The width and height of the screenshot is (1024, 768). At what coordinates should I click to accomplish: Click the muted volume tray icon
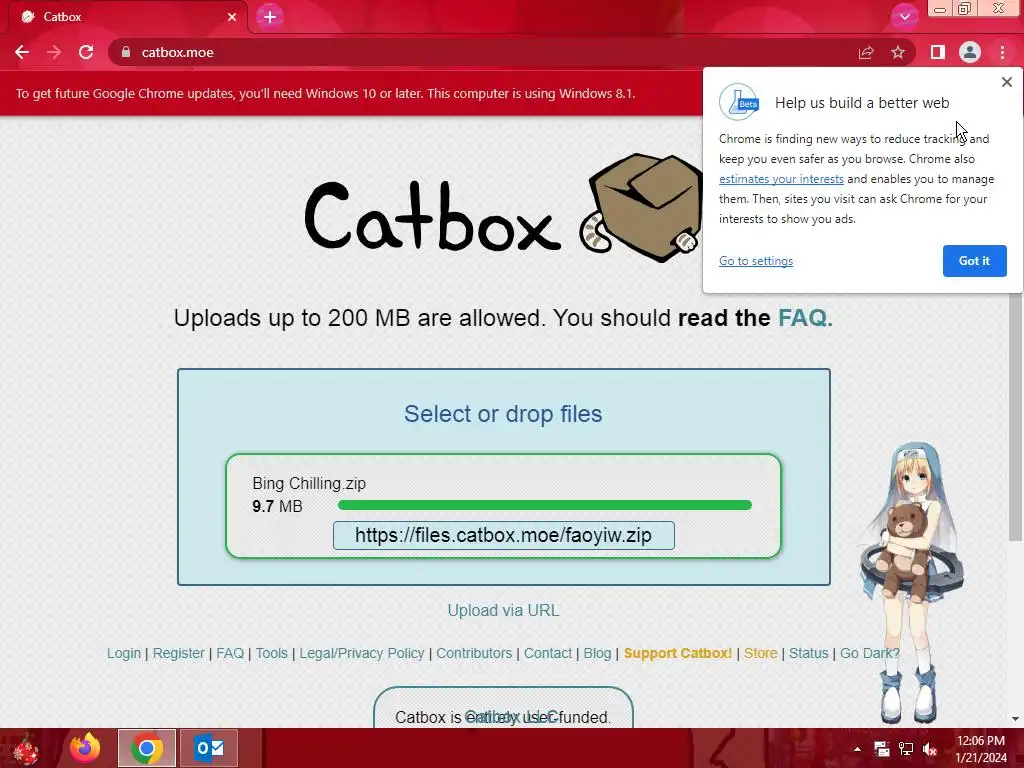pyautogui.click(x=930, y=749)
